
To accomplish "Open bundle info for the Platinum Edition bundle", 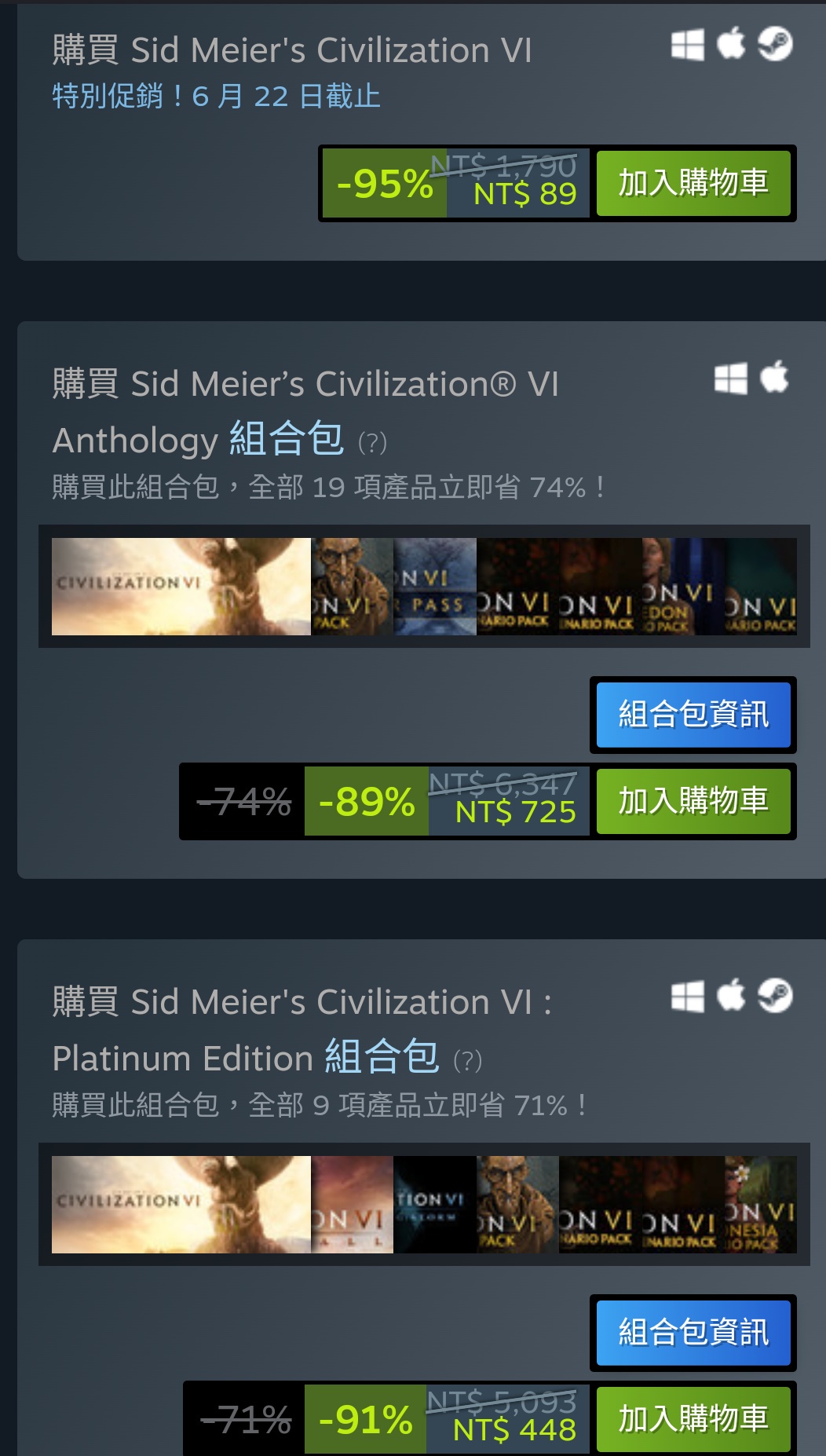I will tap(693, 1333).
